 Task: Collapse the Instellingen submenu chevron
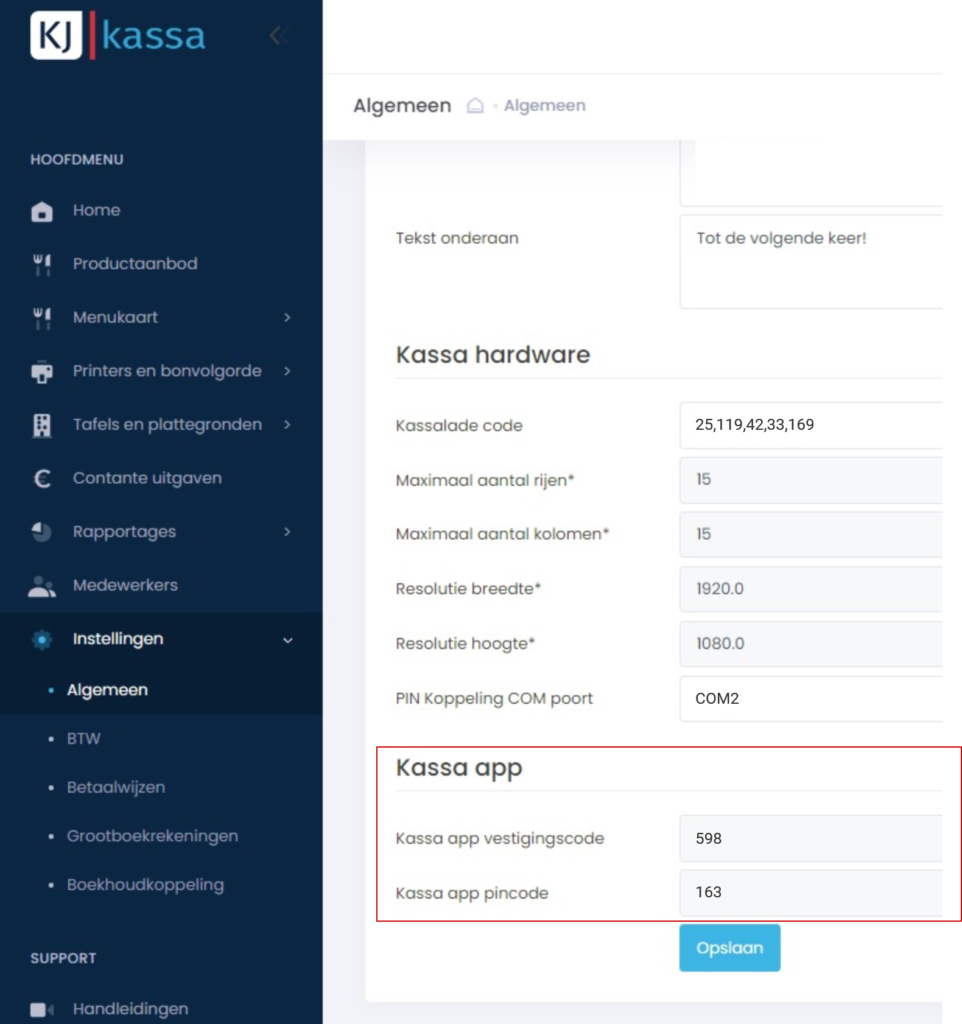(x=287, y=640)
